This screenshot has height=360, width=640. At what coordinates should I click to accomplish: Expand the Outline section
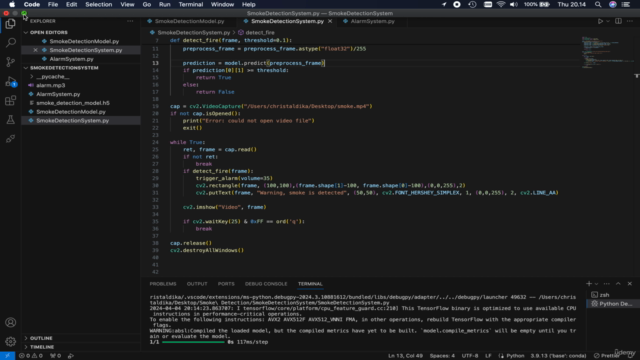click(41, 338)
